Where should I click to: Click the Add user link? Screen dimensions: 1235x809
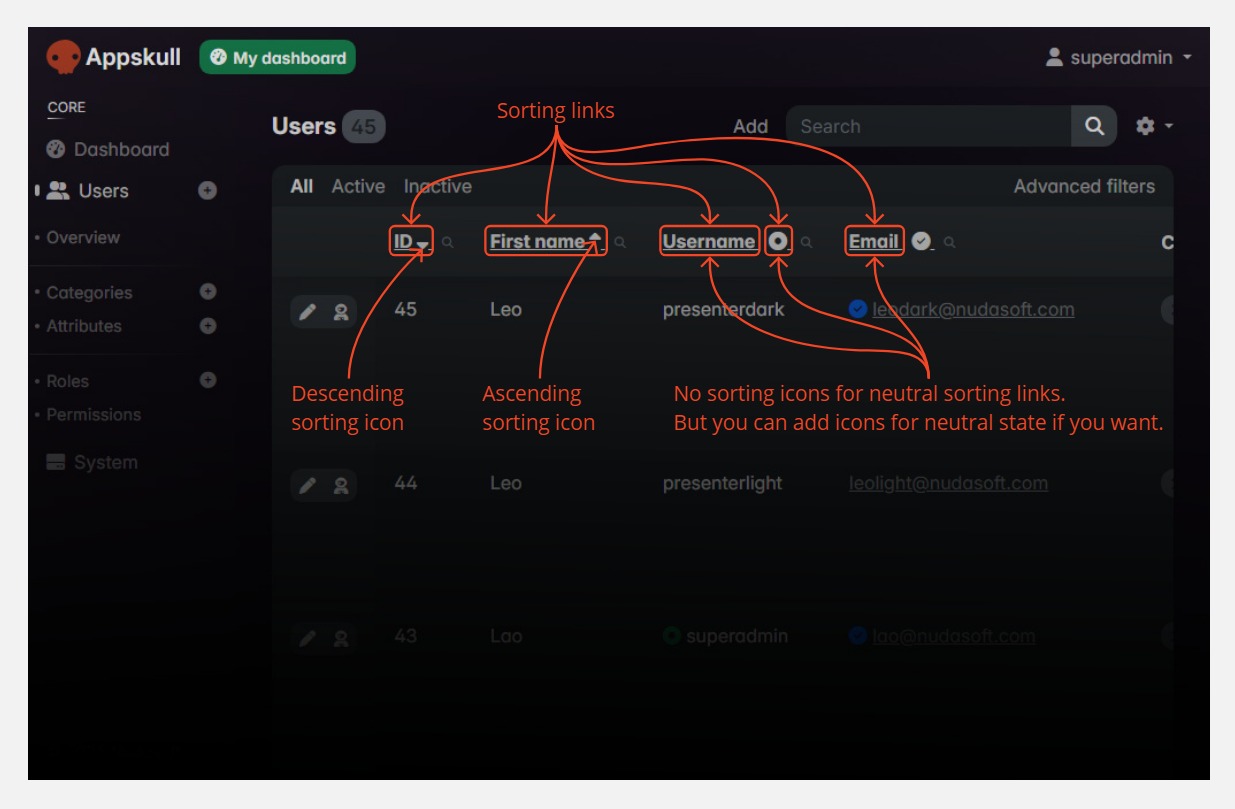coord(750,127)
